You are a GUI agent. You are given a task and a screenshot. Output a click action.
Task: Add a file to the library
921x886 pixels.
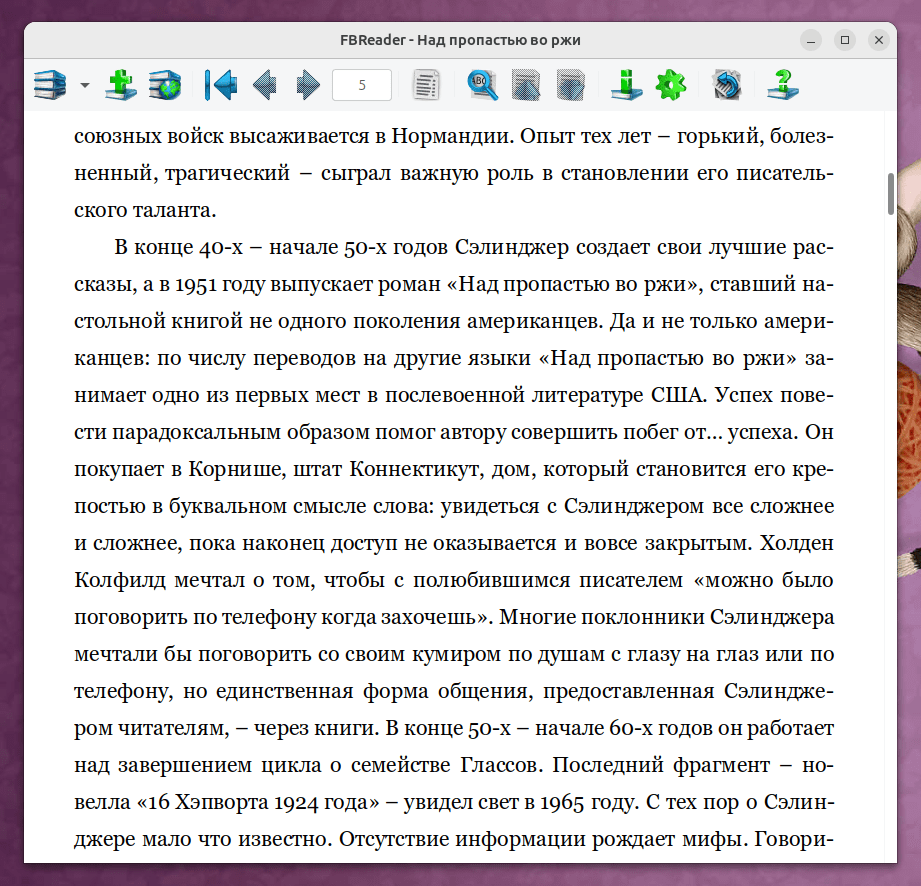click(120, 85)
